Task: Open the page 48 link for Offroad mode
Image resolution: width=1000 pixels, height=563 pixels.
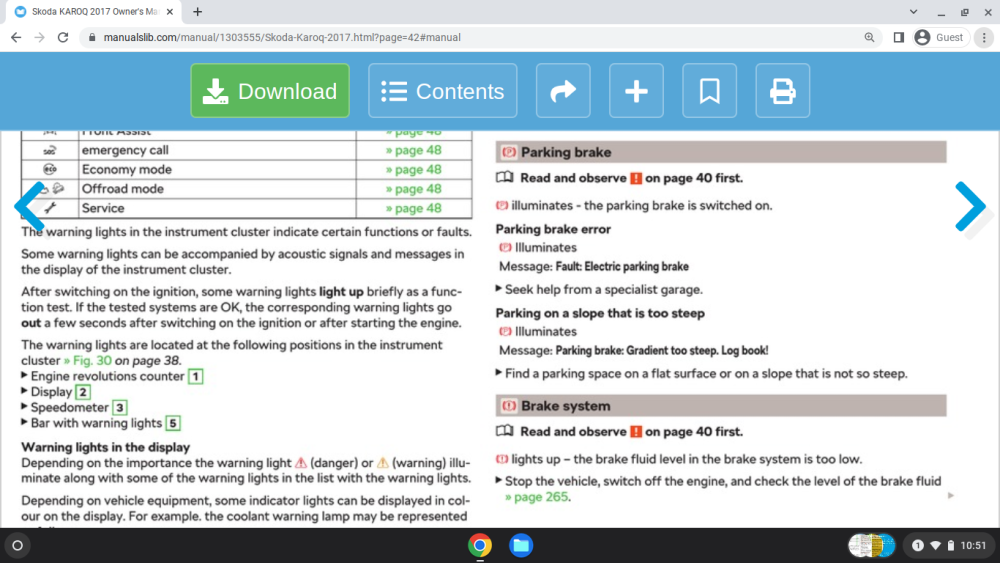Action: click(x=413, y=189)
